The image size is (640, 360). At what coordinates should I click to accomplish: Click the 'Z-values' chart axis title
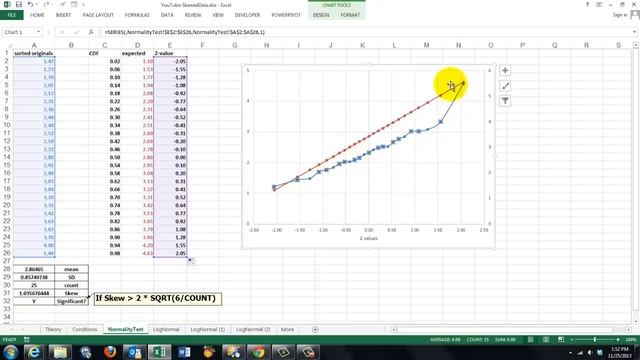click(x=369, y=238)
